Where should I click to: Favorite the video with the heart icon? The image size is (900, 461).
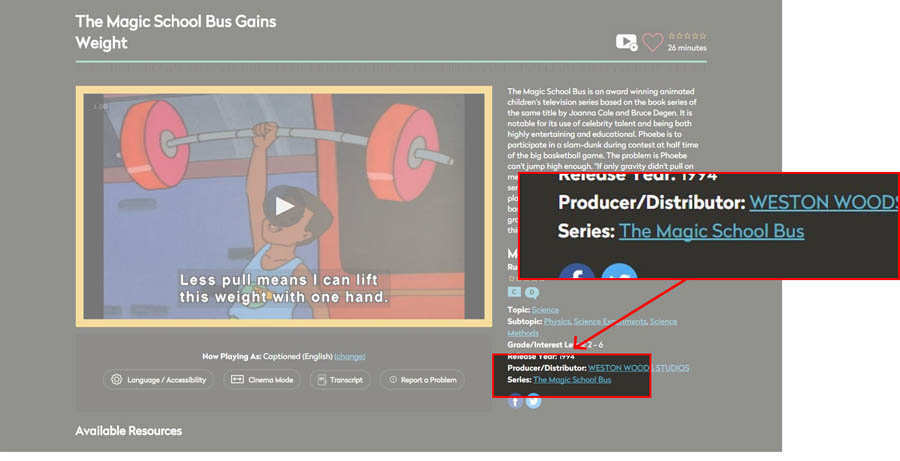click(652, 42)
